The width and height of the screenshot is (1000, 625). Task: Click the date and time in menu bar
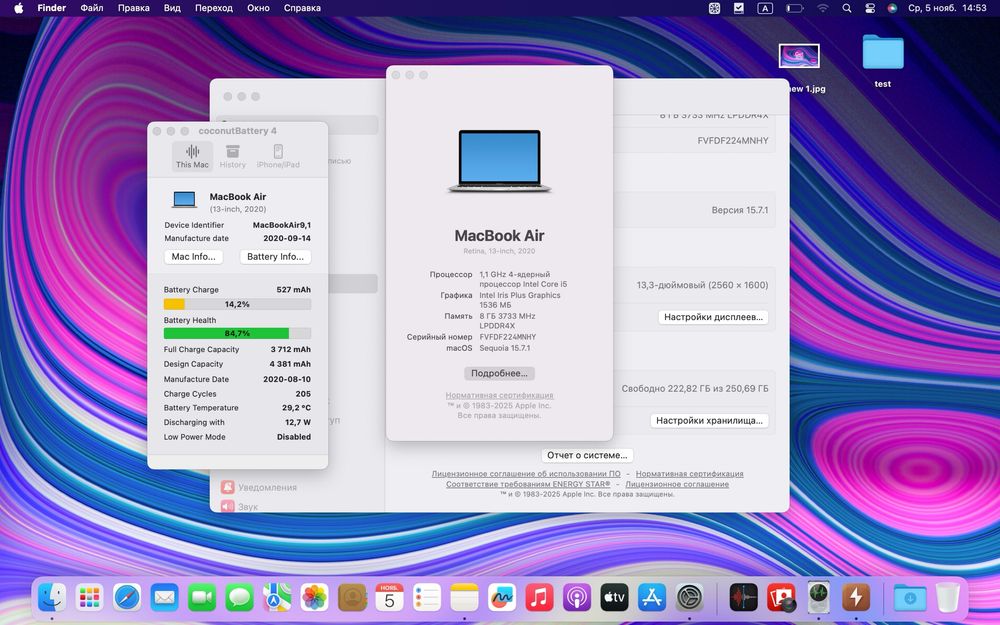pyautogui.click(x=947, y=8)
